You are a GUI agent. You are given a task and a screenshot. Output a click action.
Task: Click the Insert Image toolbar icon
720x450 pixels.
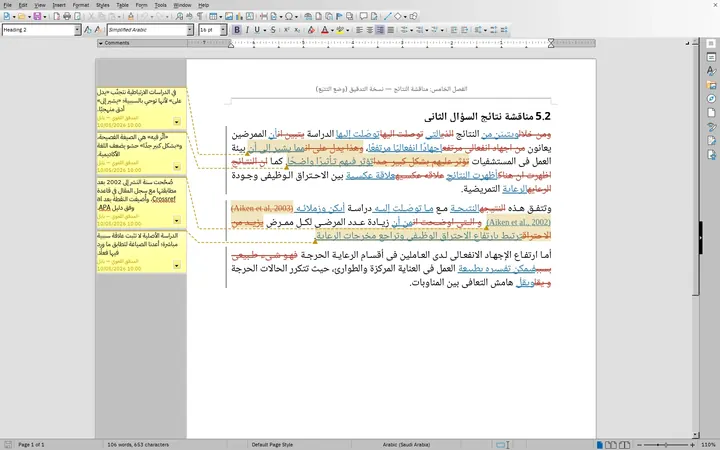pyautogui.click(x=229, y=17)
